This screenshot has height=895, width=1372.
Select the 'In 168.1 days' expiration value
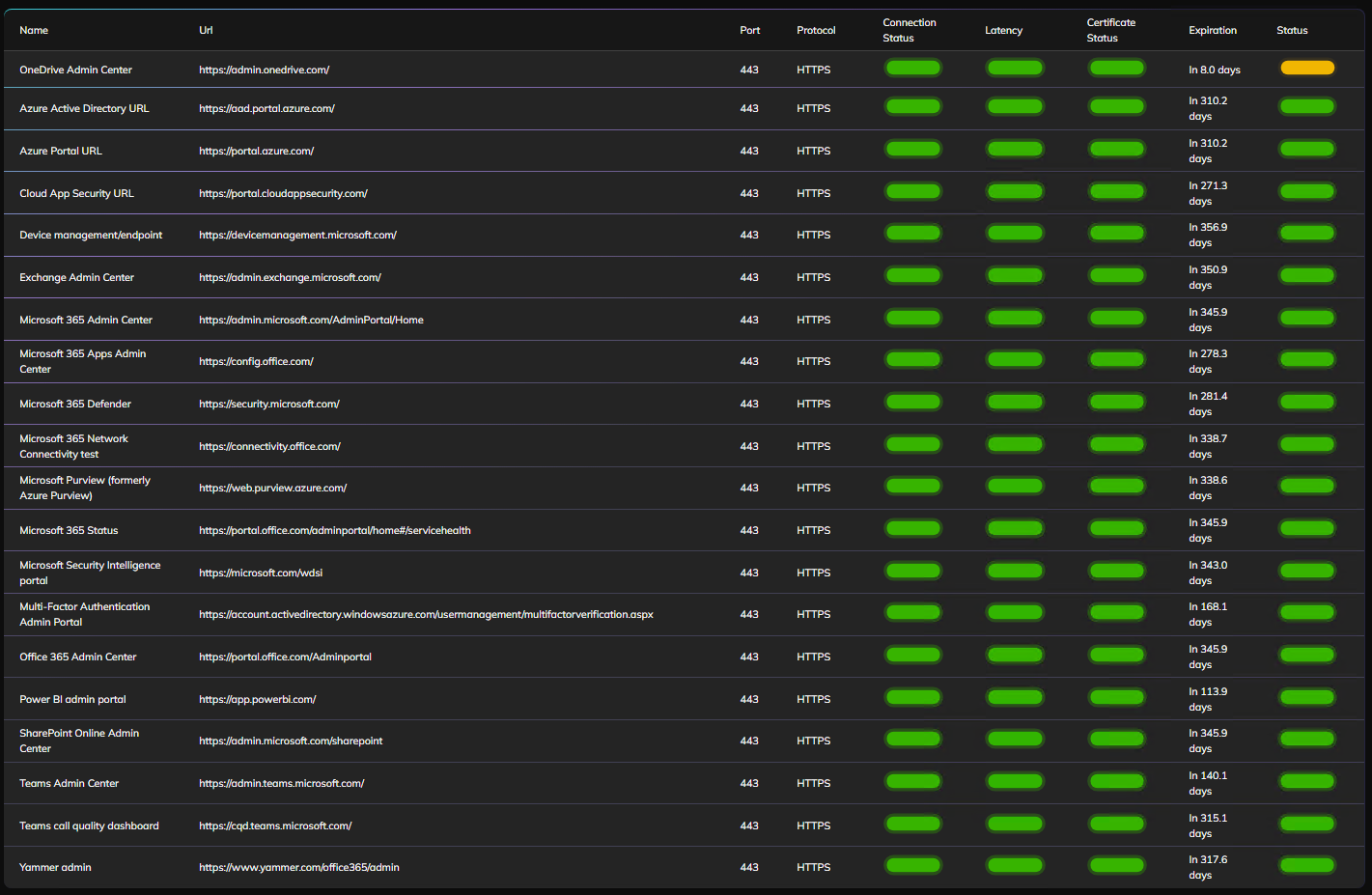point(1208,614)
